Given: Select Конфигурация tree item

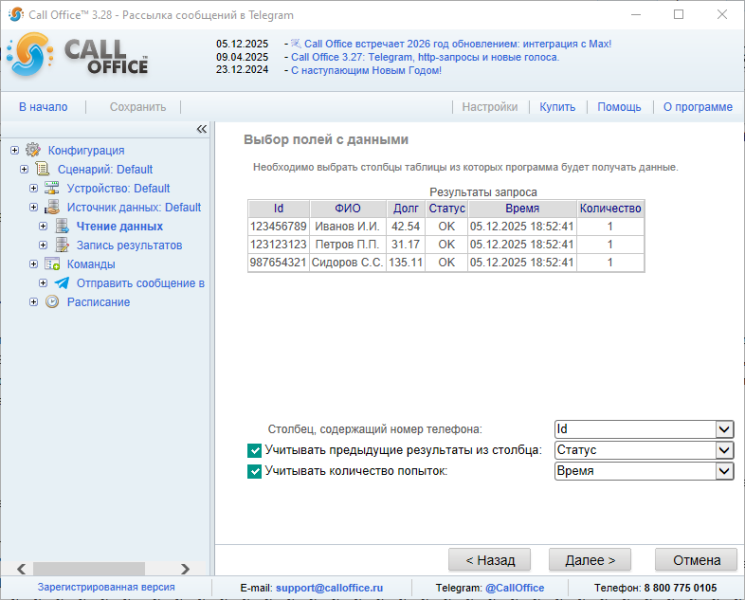Looking at the screenshot, I should 86,150.
